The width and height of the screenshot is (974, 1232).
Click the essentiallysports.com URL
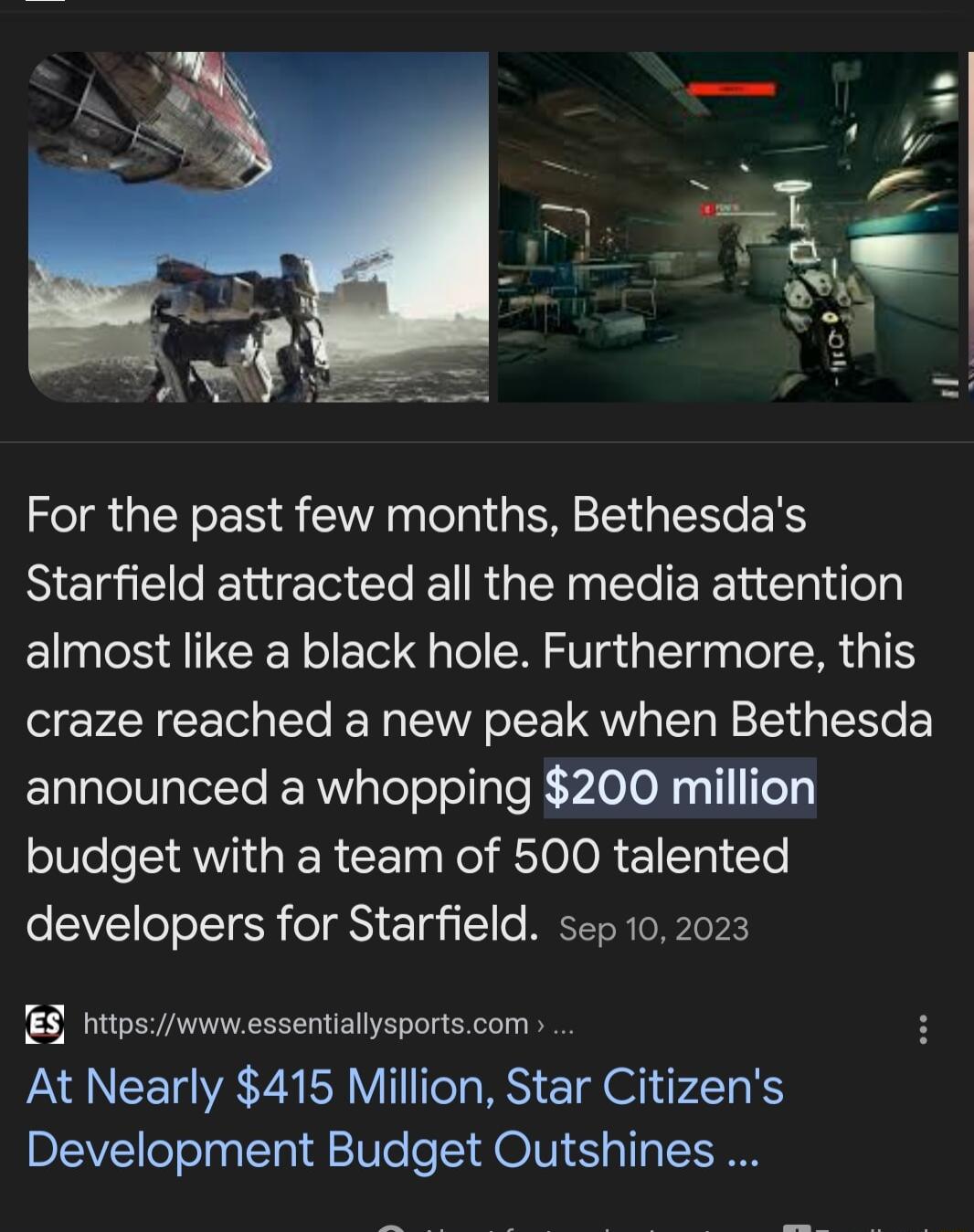tap(306, 1024)
